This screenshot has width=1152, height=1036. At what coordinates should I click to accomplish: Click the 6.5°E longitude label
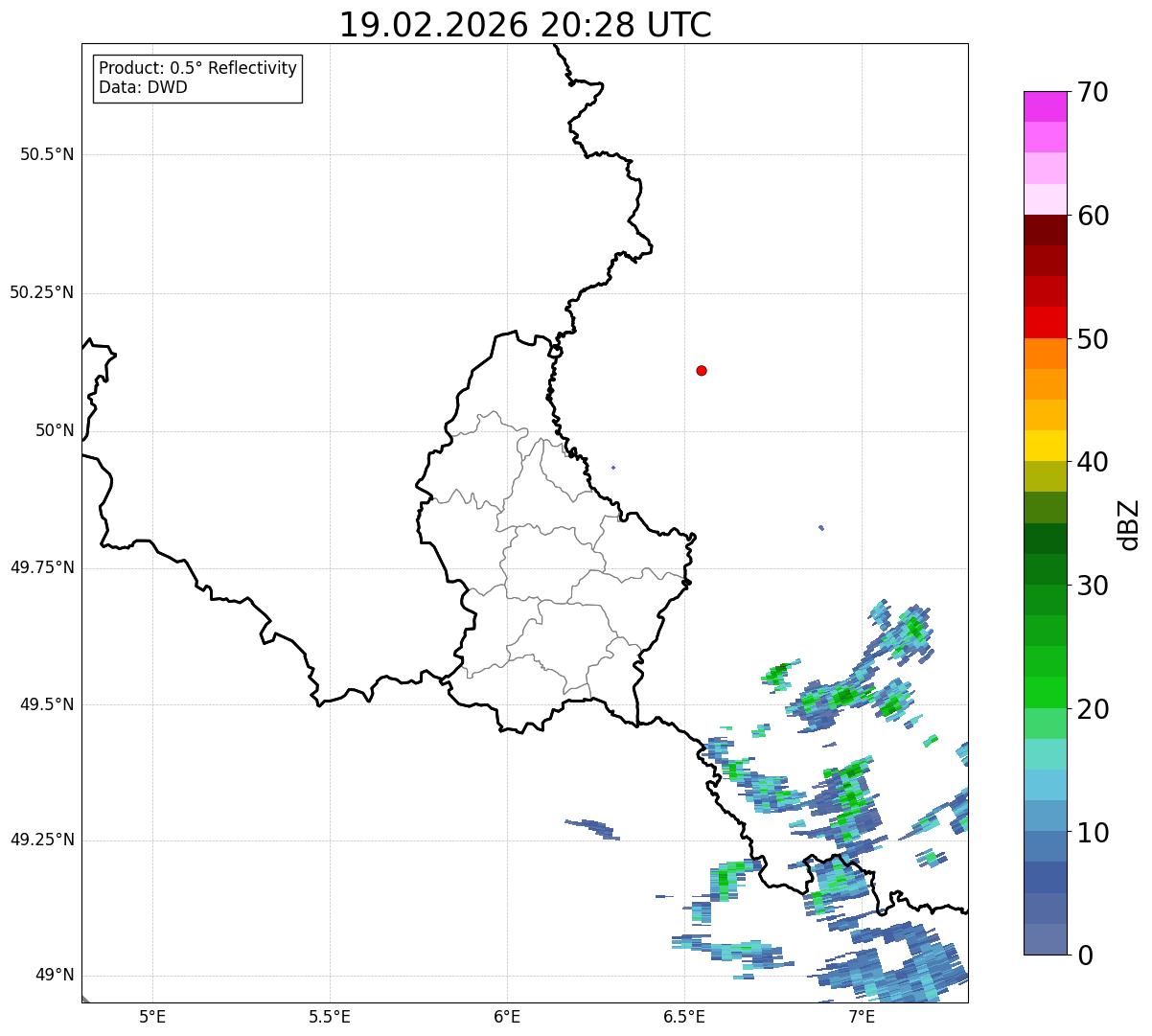(x=684, y=1017)
